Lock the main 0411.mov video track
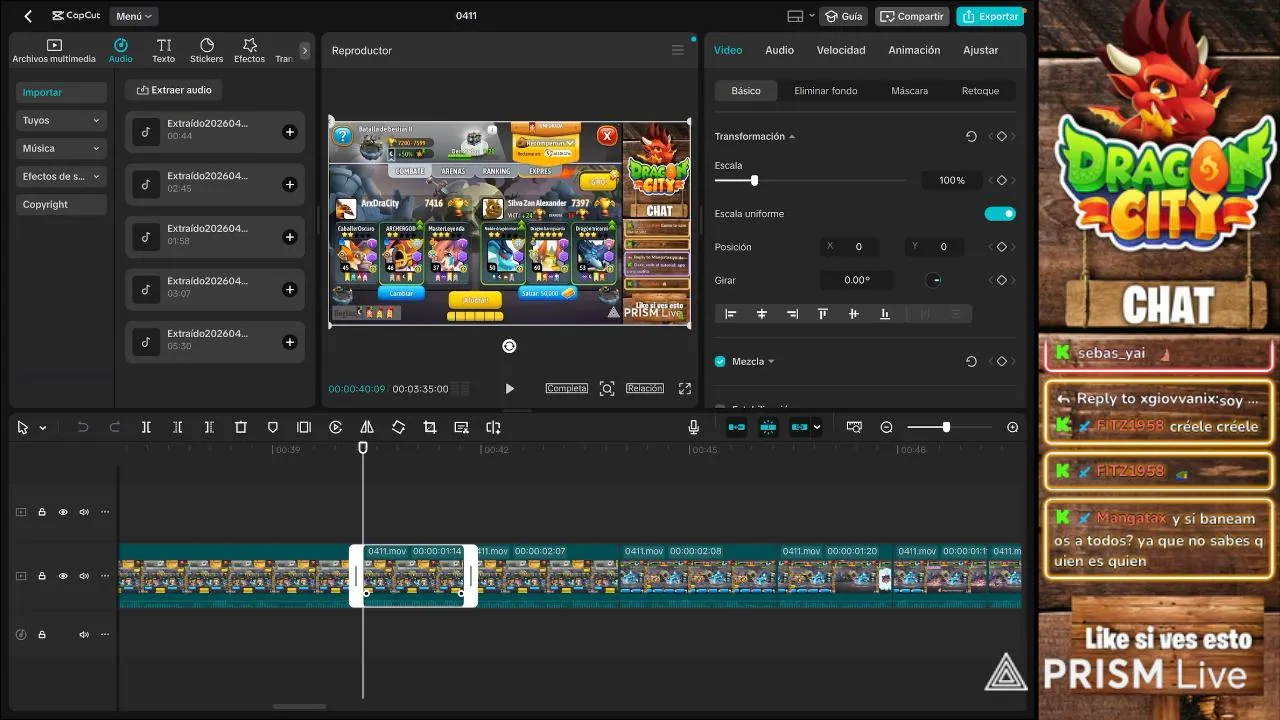1280x720 pixels. click(x=42, y=576)
